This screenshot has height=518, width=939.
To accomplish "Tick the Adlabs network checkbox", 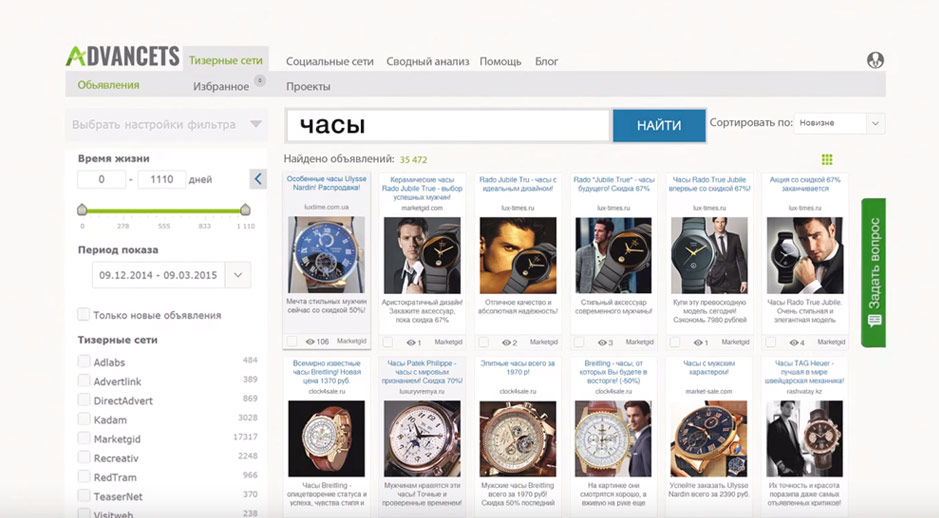I will pos(85,361).
